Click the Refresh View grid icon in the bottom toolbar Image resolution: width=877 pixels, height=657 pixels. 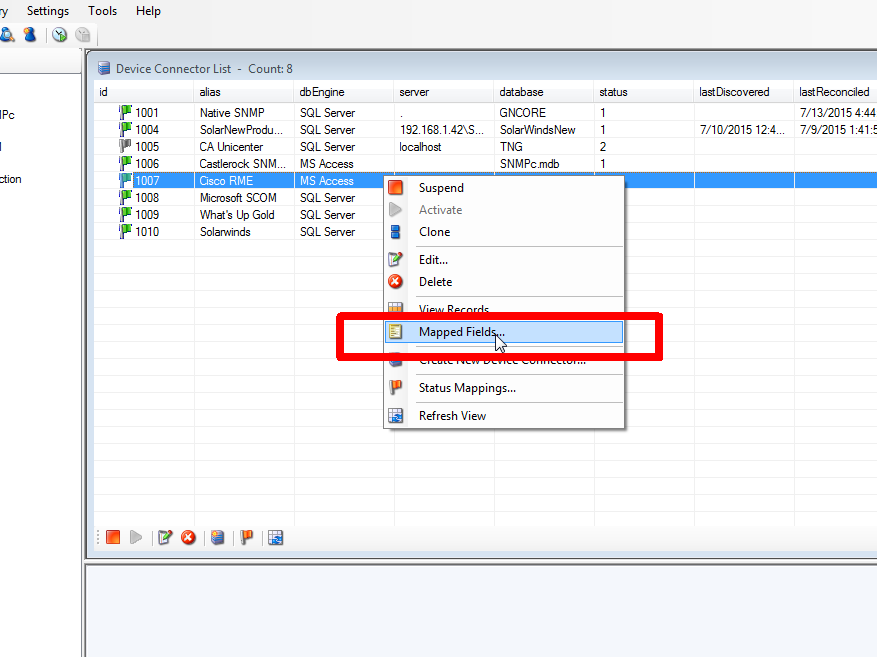click(x=275, y=538)
